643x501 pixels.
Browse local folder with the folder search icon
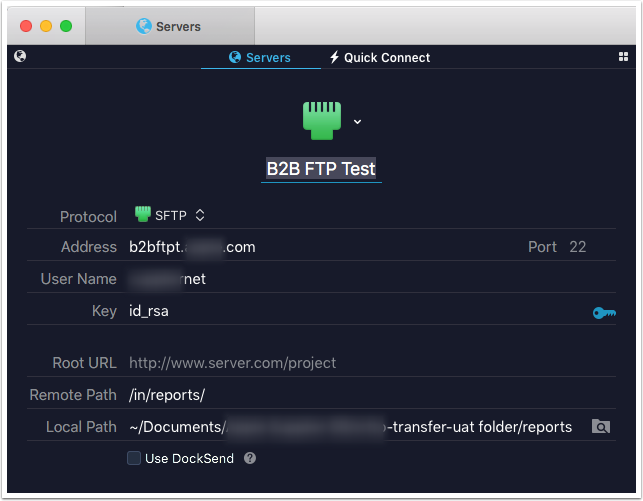pos(601,426)
